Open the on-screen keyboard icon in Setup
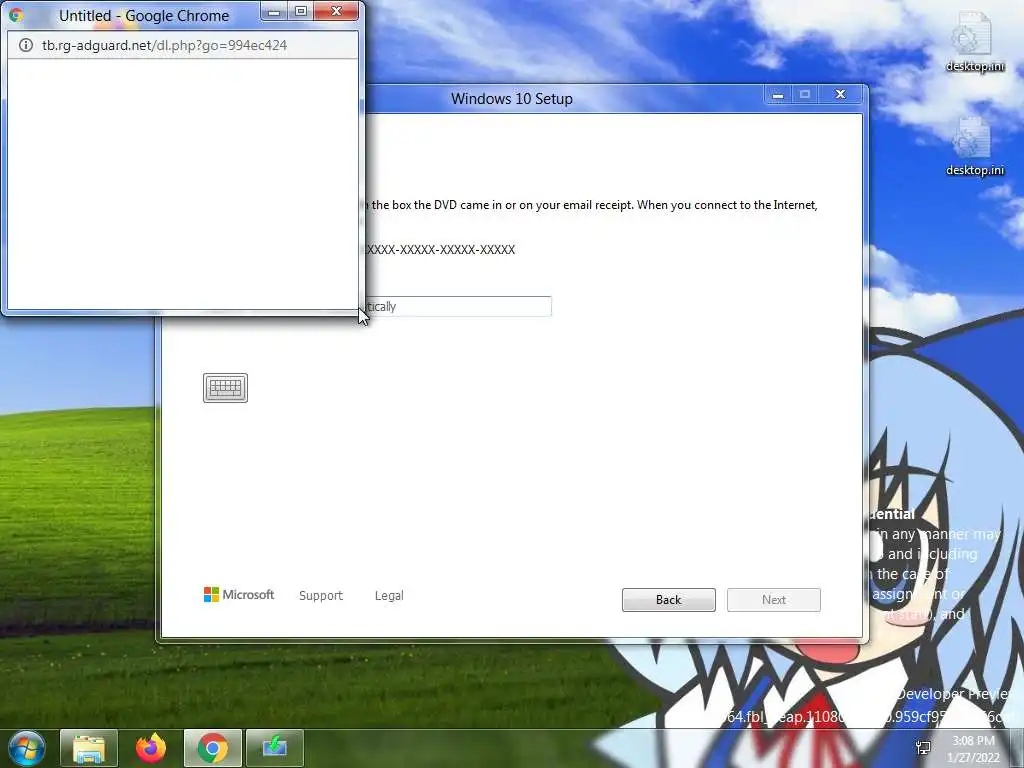 coord(225,388)
